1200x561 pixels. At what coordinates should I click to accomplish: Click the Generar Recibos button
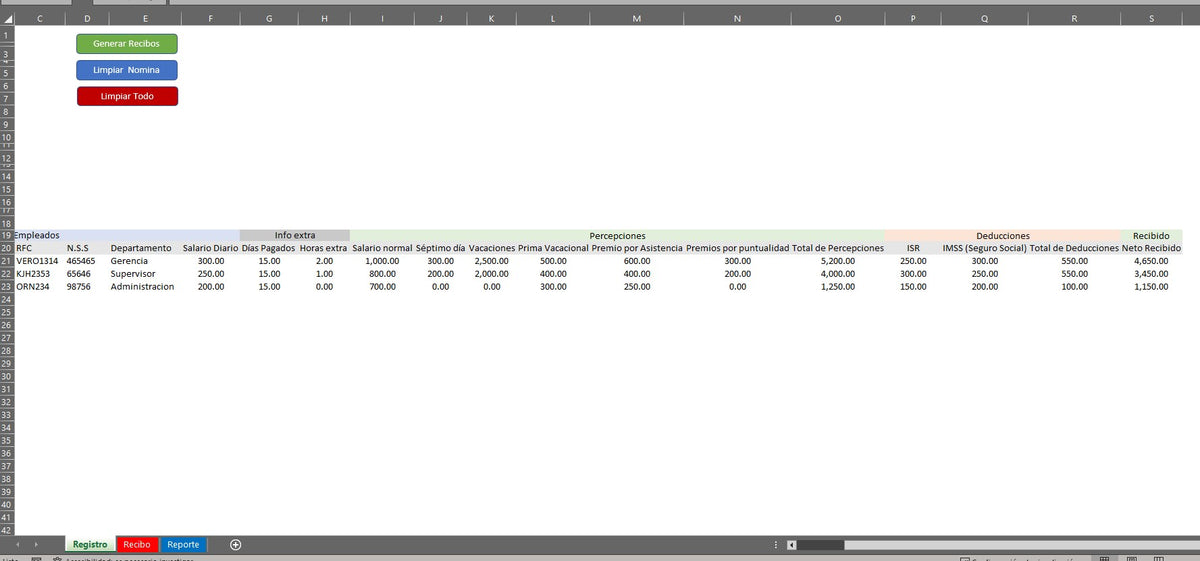click(x=127, y=44)
